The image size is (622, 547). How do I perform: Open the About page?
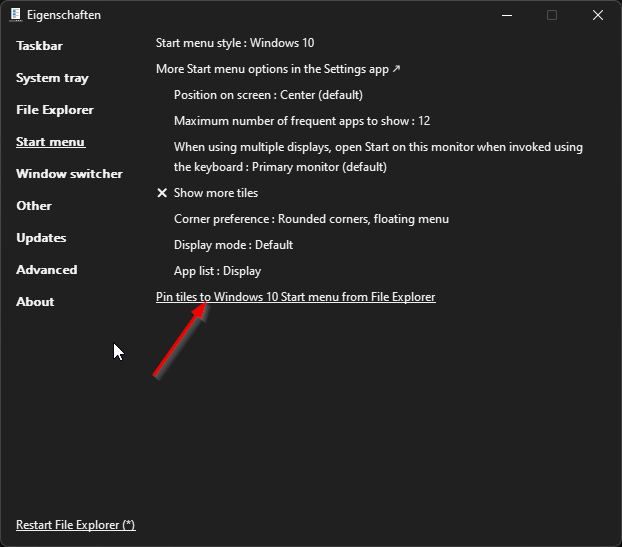coord(35,302)
